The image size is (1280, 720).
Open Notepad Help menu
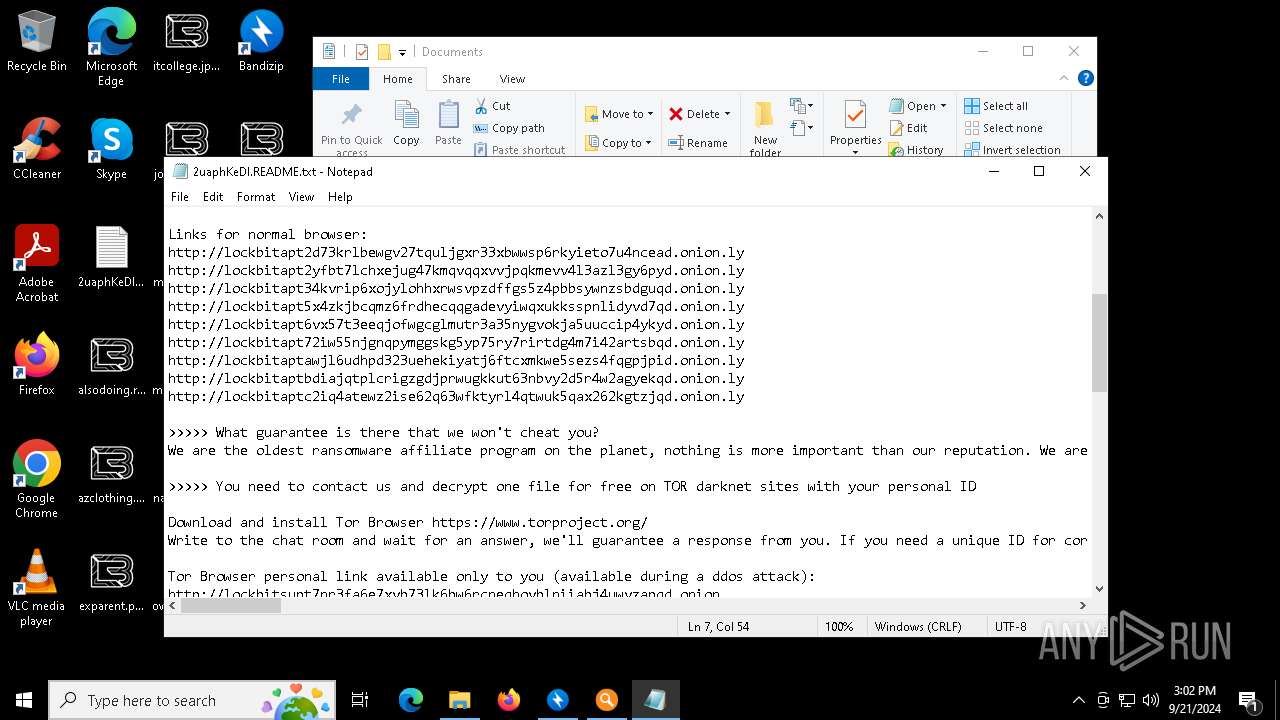[x=340, y=197]
